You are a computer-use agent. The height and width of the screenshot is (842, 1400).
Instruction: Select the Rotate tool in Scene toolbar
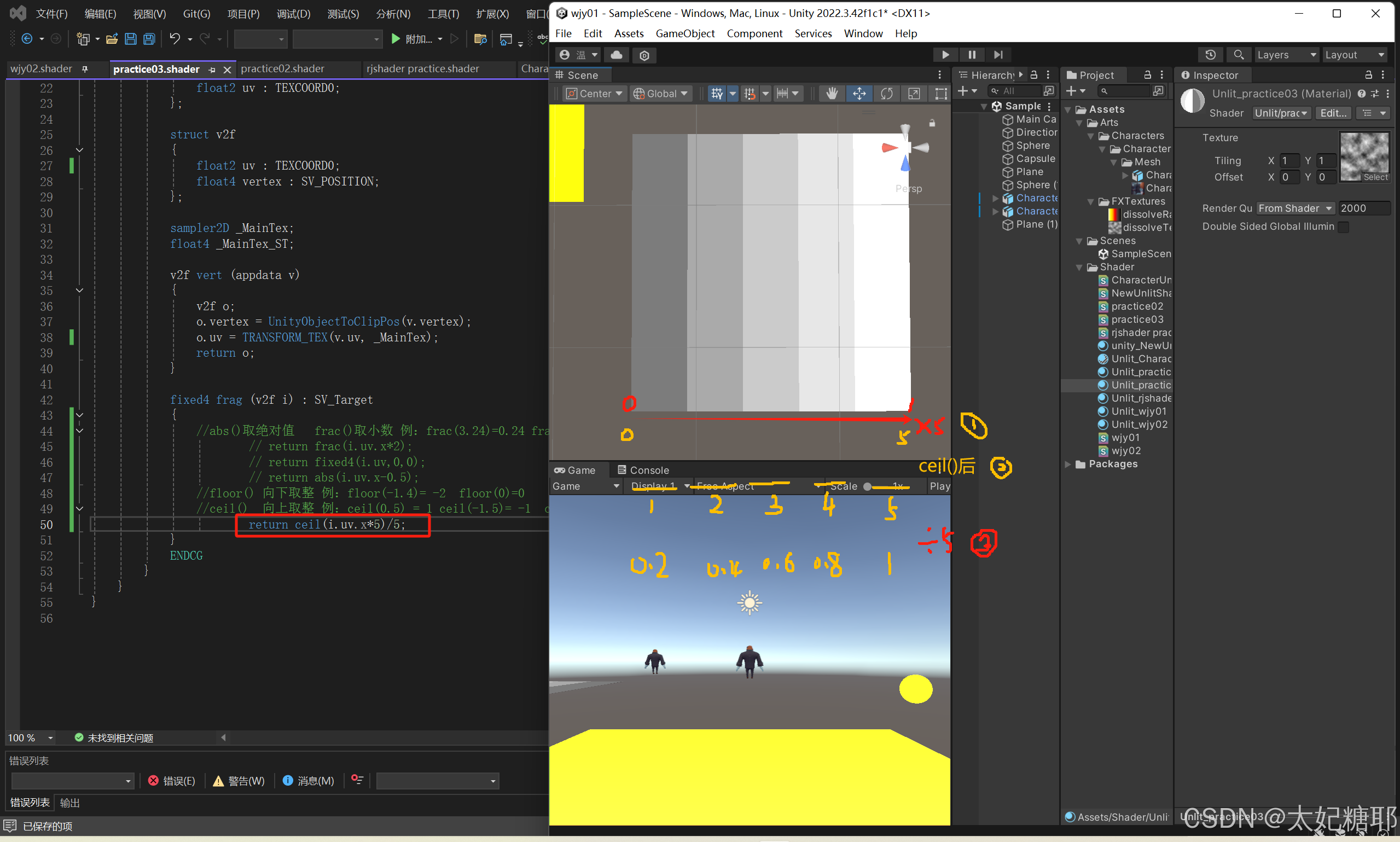(886, 94)
